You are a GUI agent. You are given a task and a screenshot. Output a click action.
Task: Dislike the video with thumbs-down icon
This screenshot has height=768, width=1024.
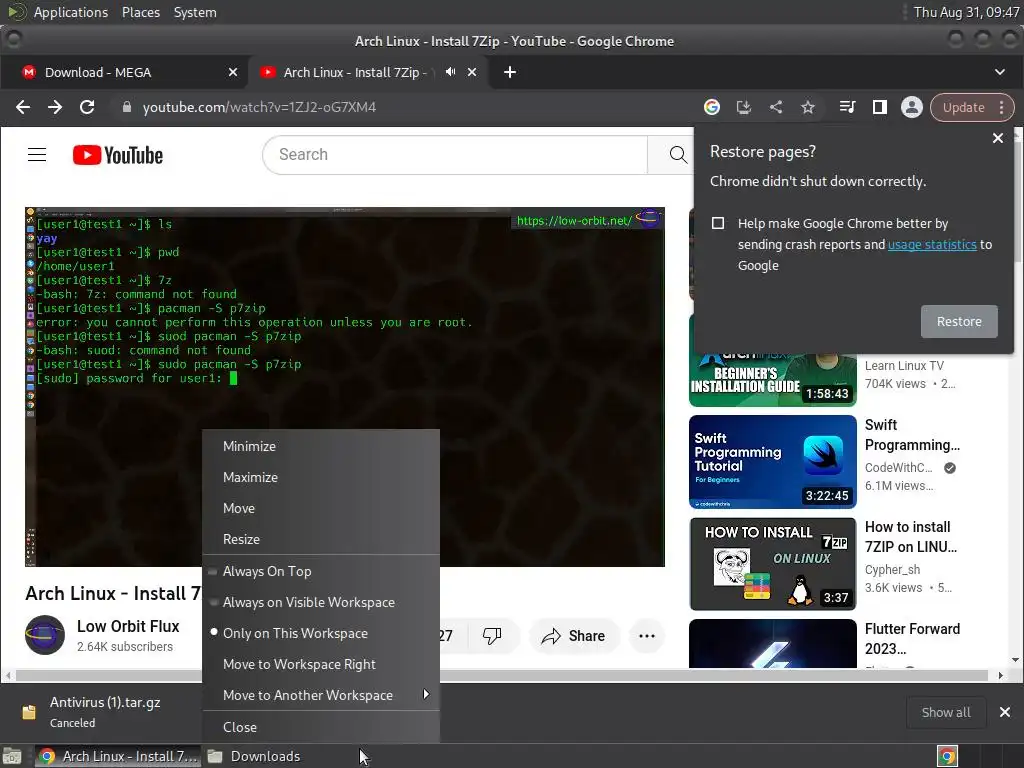coord(492,635)
